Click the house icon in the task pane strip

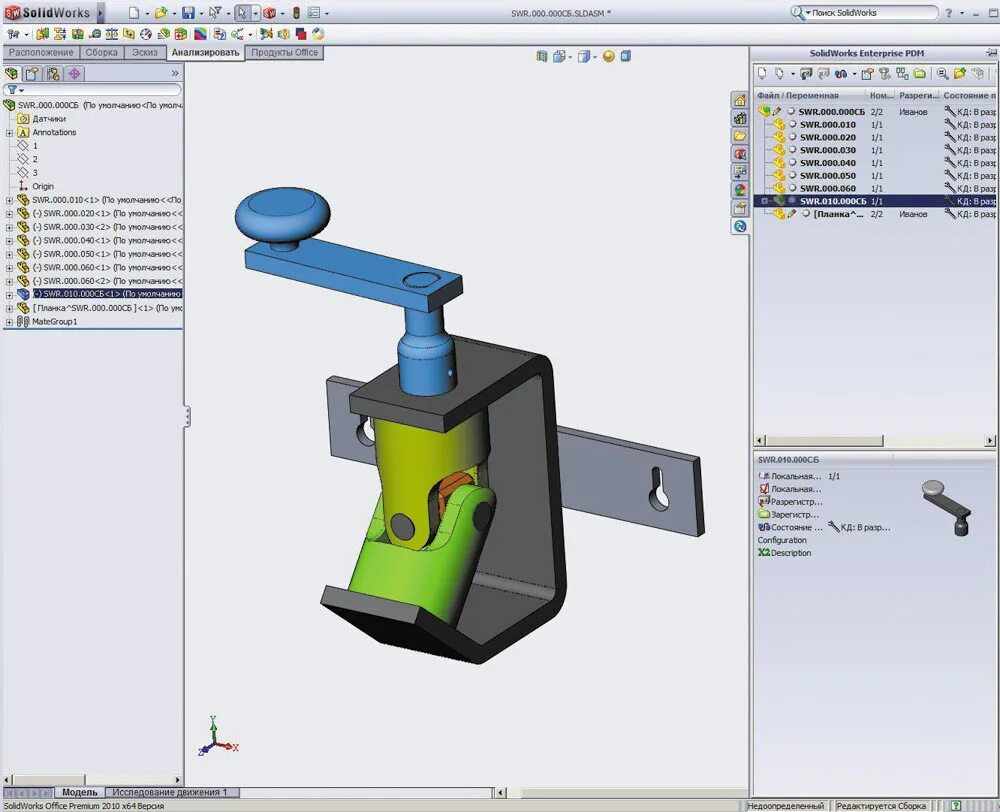pyautogui.click(x=740, y=100)
